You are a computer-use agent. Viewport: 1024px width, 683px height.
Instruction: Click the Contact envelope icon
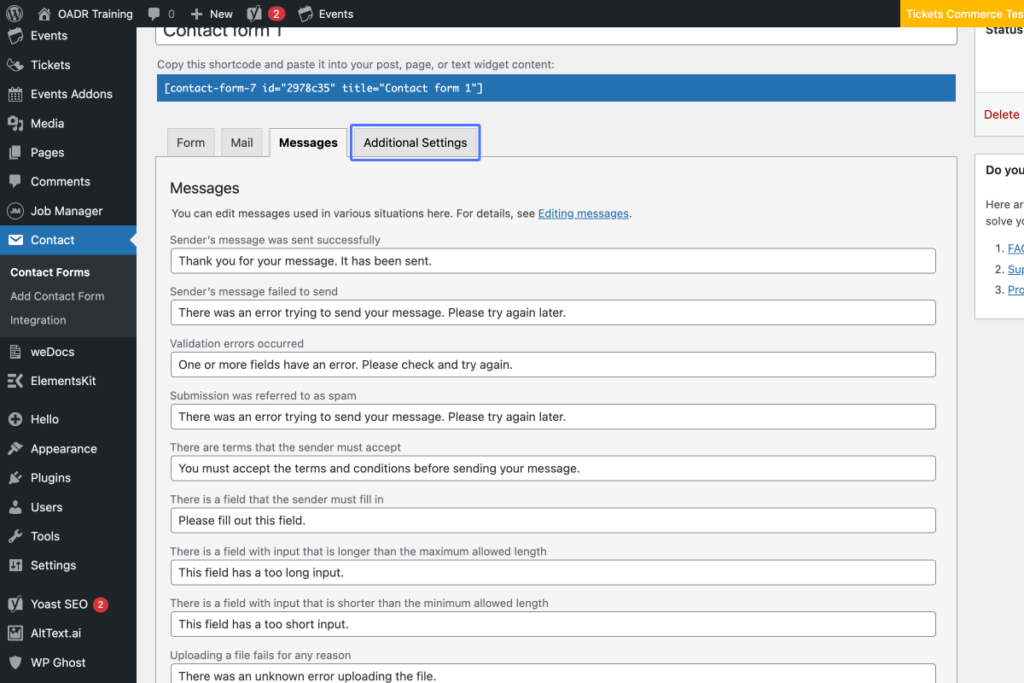15,240
